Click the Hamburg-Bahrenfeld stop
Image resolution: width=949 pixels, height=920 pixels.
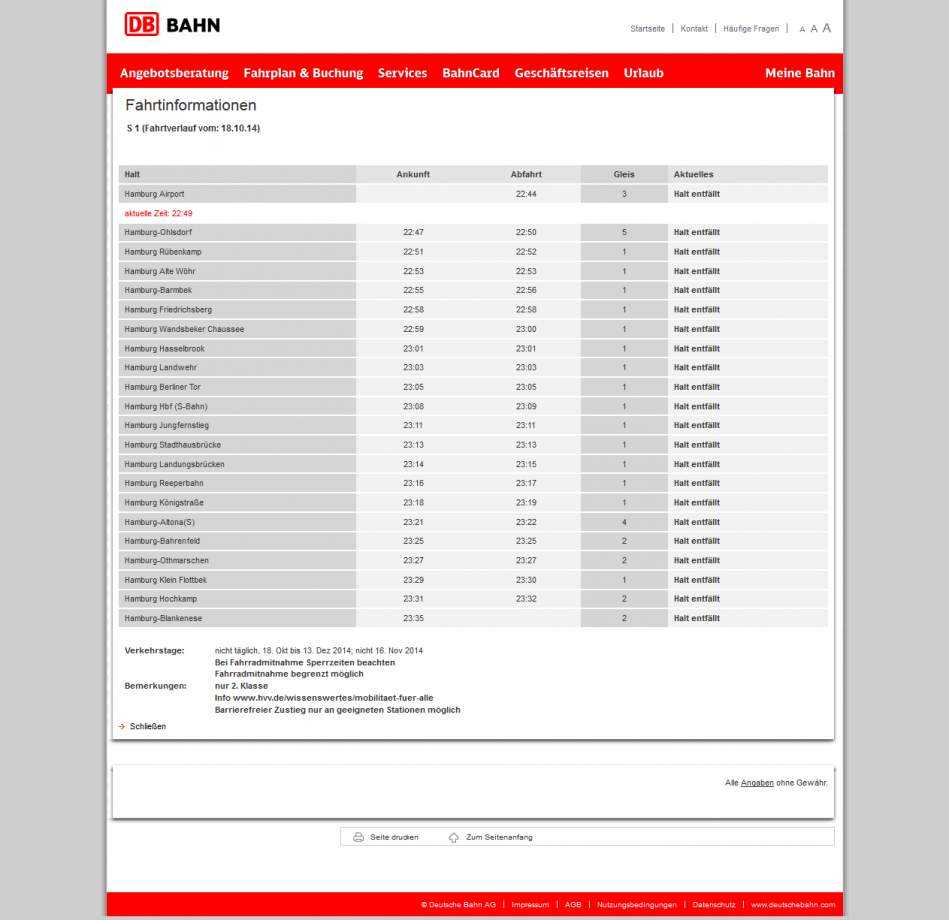tap(162, 541)
